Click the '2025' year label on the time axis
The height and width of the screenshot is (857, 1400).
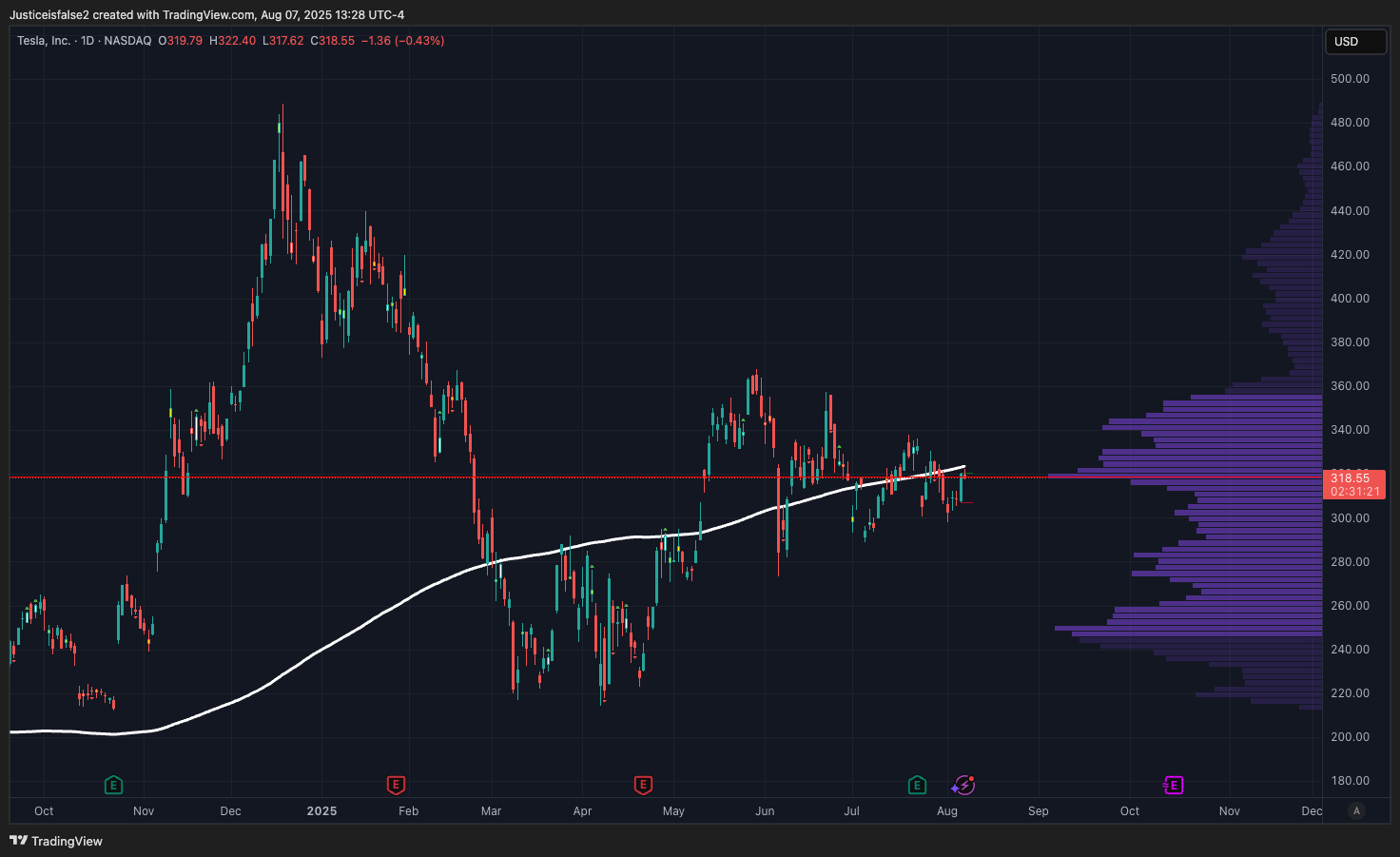321,811
